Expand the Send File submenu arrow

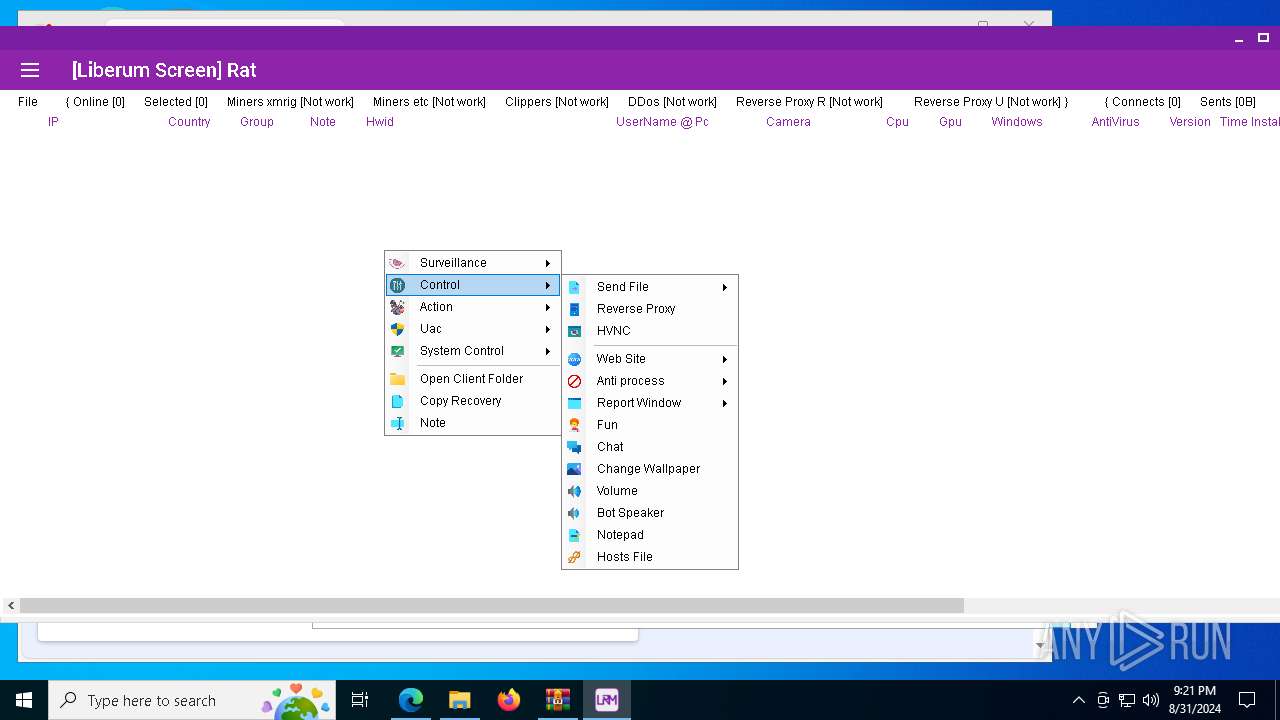[725, 287]
